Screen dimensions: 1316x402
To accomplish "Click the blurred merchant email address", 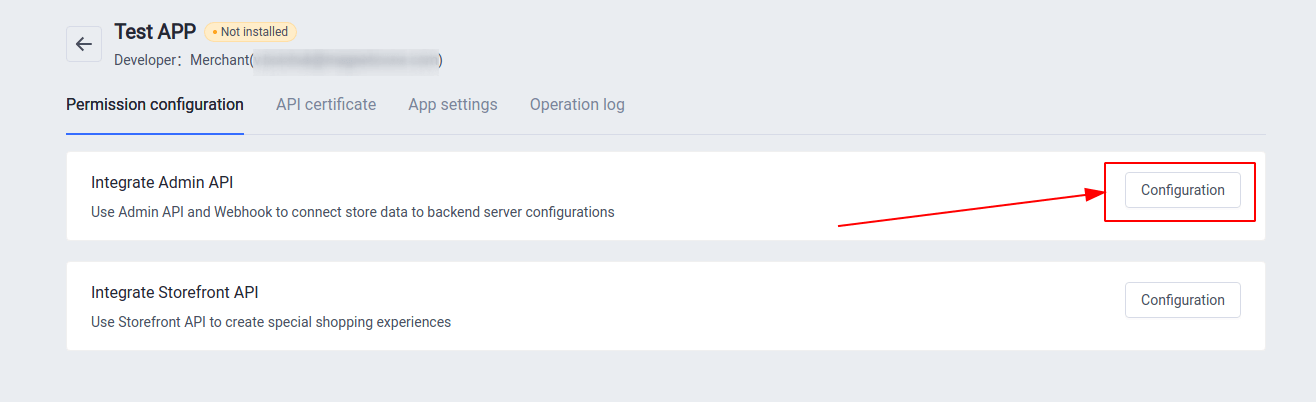I will pyautogui.click(x=345, y=60).
